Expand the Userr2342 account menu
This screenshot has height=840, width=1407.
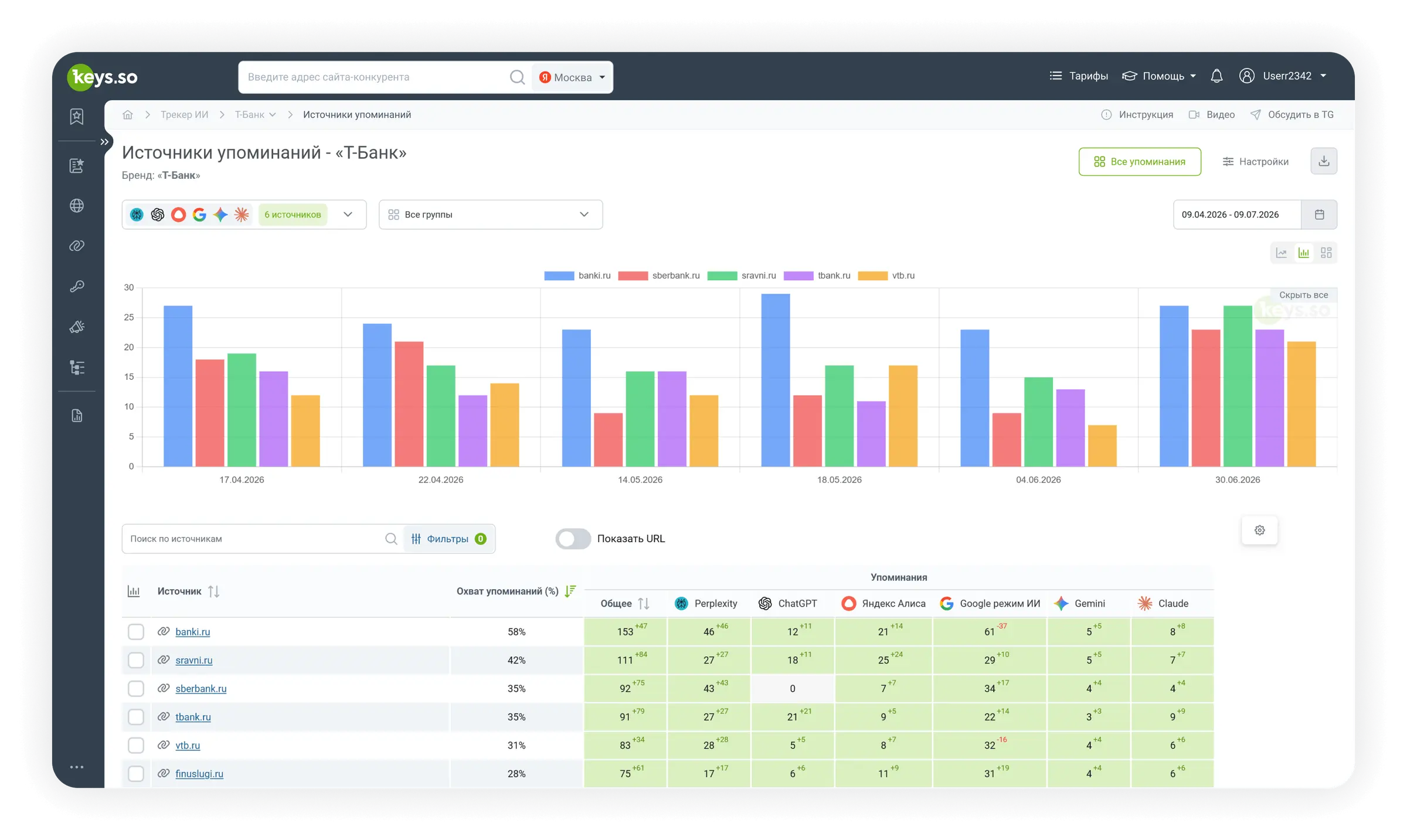[x=1294, y=76]
